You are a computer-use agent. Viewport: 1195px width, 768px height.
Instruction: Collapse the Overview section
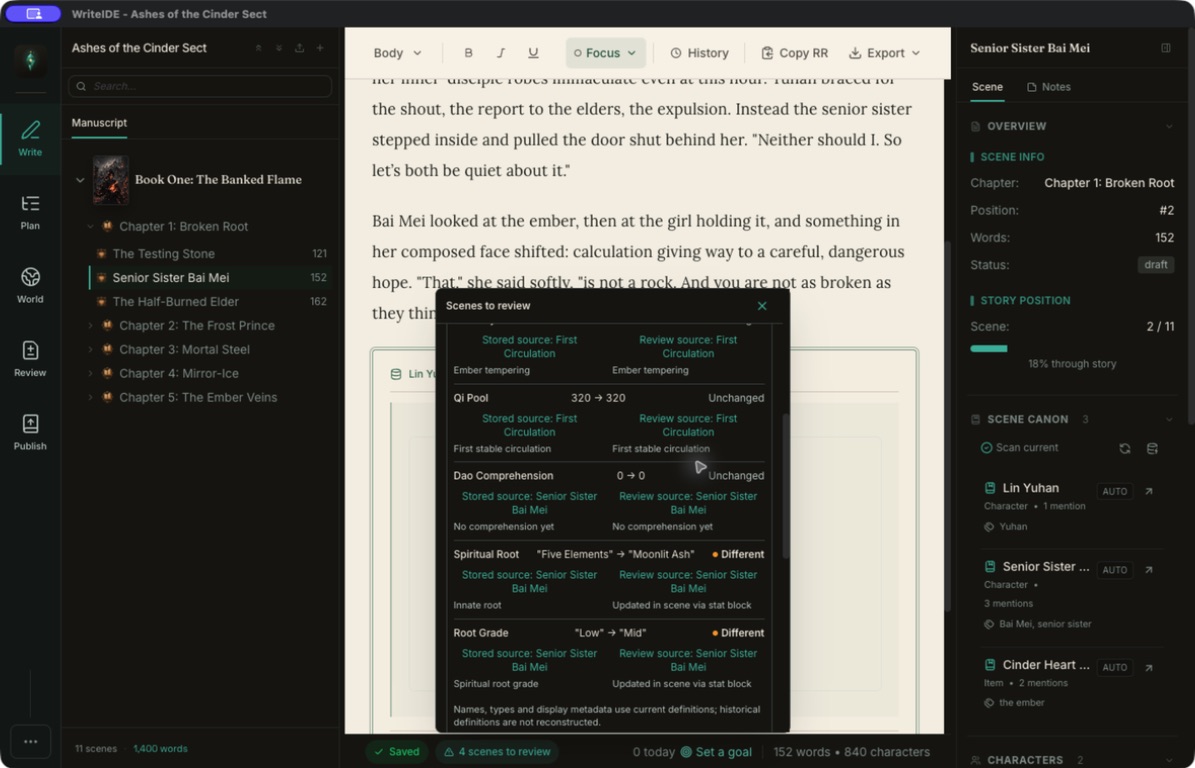(1169, 126)
